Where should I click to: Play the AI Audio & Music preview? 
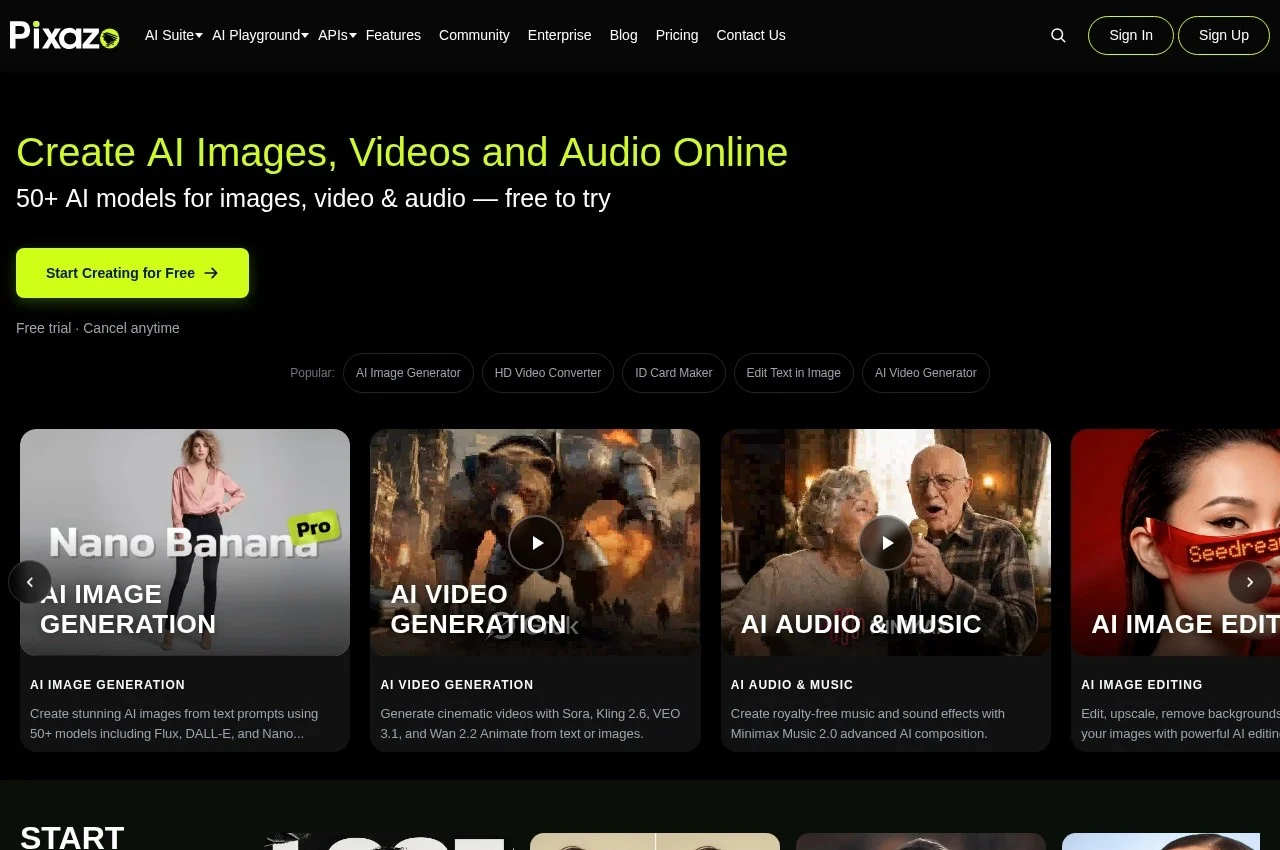pyautogui.click(x=886, y=543)
